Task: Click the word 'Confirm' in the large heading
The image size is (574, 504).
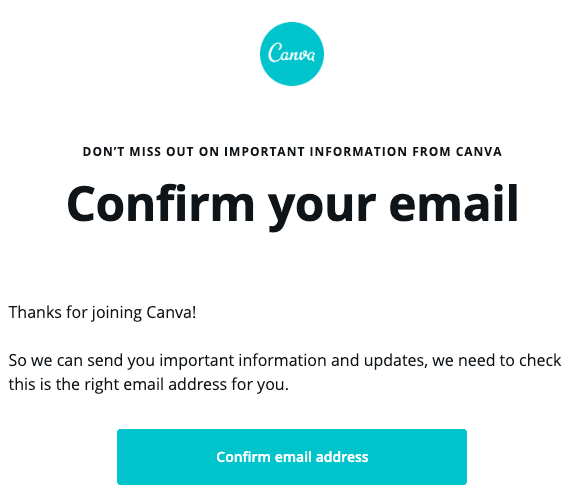Action: click(160, 203)
